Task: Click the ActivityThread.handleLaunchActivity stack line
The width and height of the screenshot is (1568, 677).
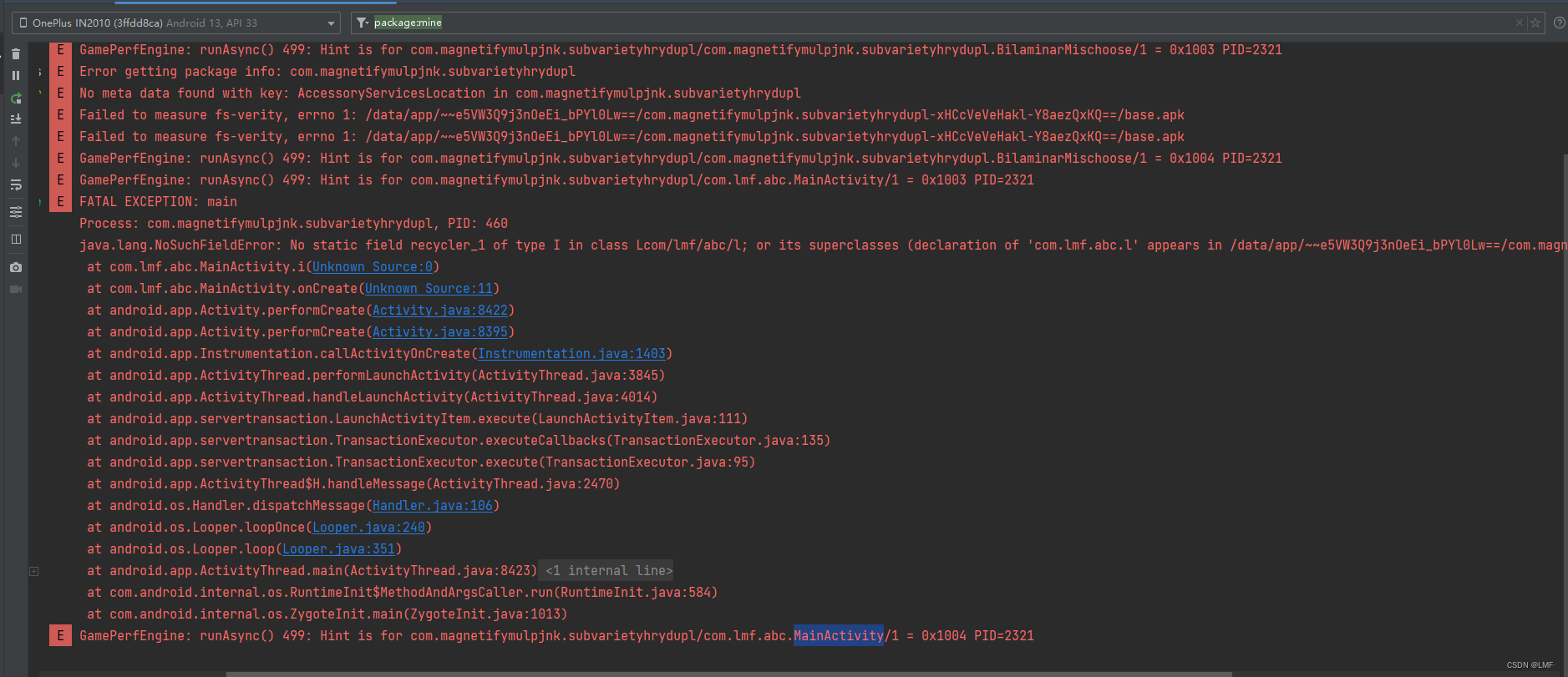Action: pyautogui.click(x=372, y=397)
